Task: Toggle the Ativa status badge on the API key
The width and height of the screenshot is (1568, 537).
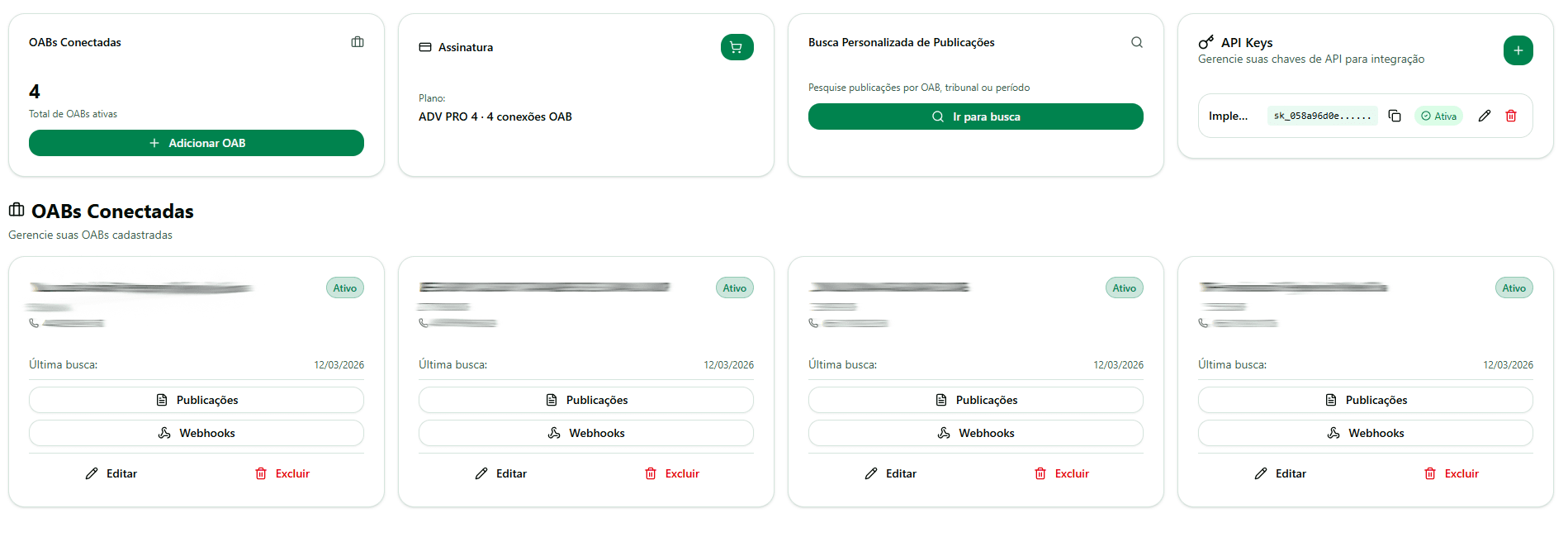Action: 1438,116
